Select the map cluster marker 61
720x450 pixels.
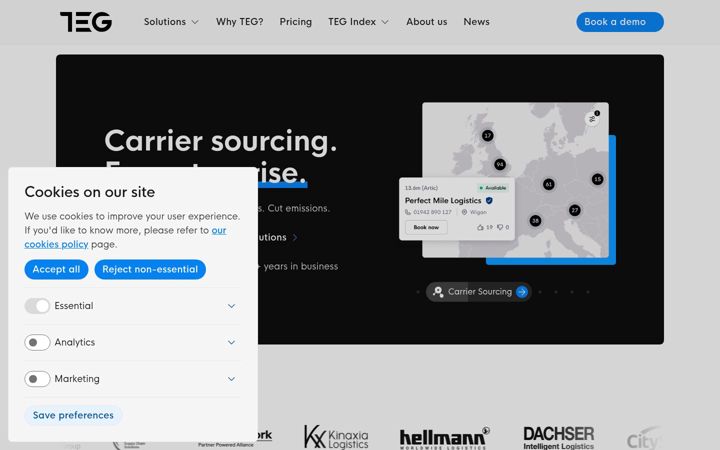(549, 184)
